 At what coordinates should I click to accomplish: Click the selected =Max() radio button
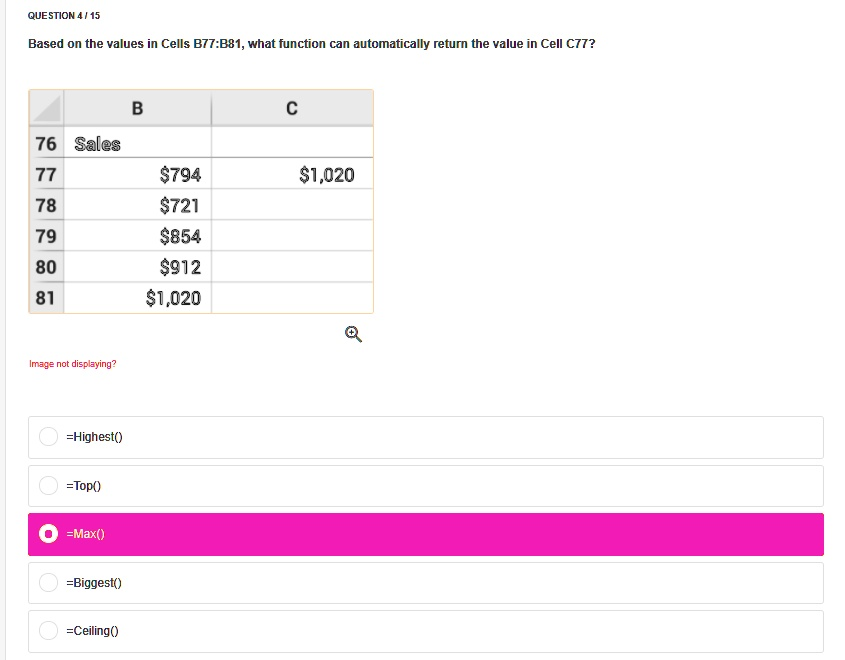click(49, 534)
